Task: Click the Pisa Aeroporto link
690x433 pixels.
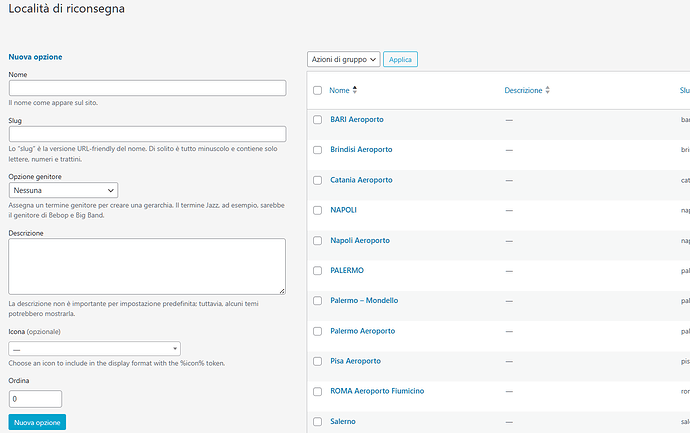Action: 355,360
